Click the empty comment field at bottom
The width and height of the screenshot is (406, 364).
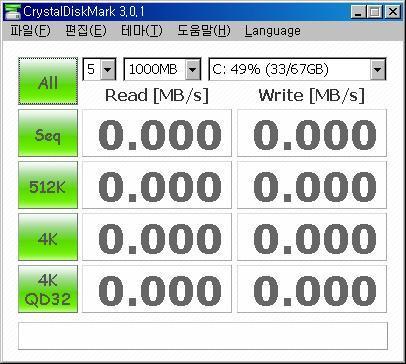pos(203,336)
